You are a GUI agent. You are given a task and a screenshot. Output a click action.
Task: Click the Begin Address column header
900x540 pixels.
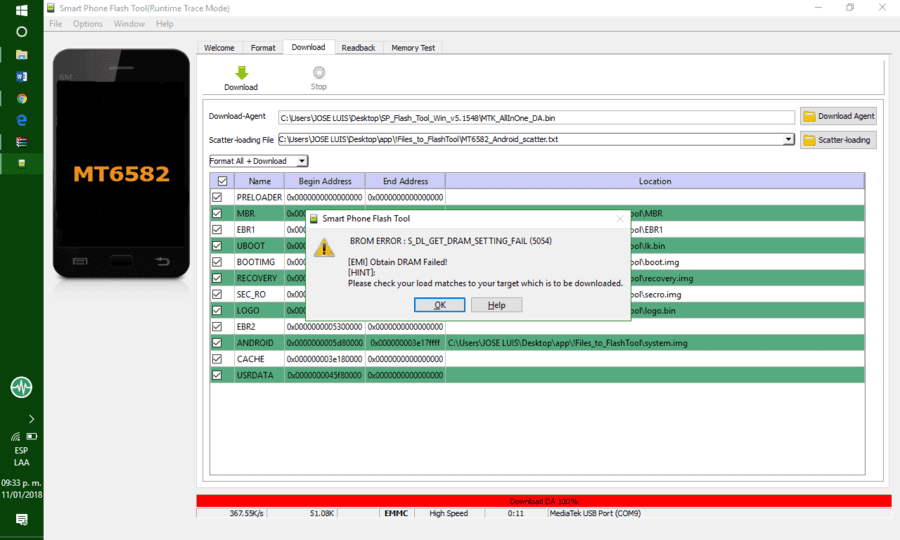point(325,181)
